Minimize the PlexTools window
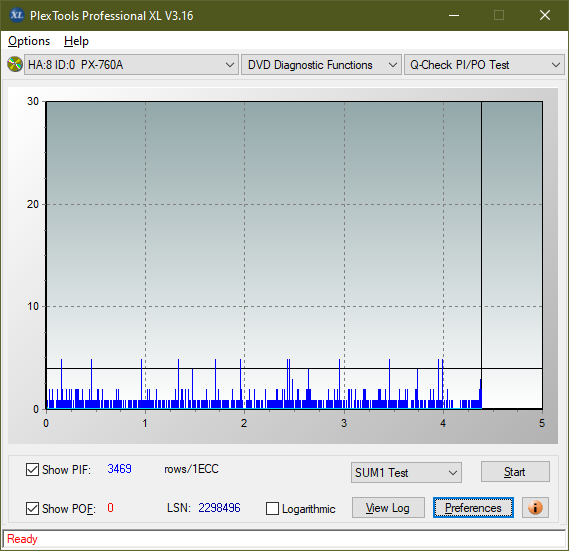Viewport: 569px width, 551px height. (x=454, y=15)
